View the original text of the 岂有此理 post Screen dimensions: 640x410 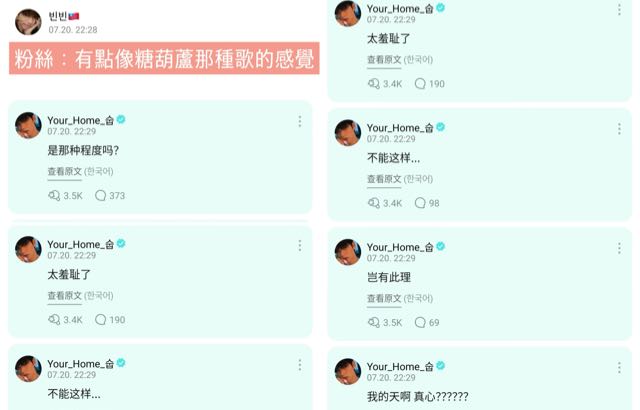pos(384,299)
